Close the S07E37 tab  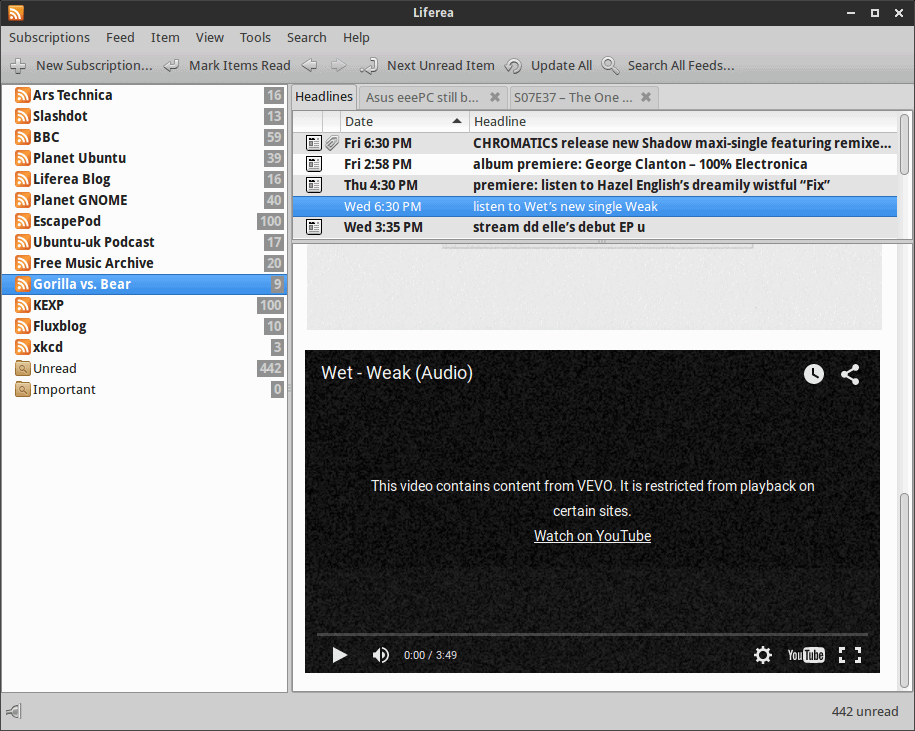(x=646, y=97)
